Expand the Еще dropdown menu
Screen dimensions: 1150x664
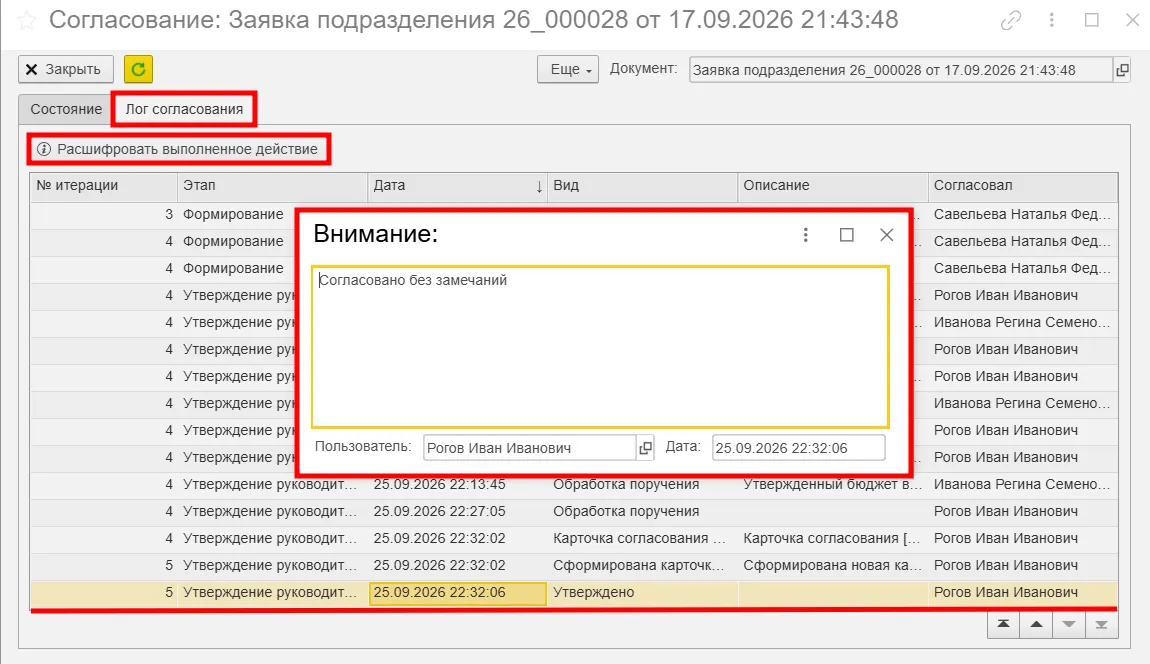click(568, 69)
